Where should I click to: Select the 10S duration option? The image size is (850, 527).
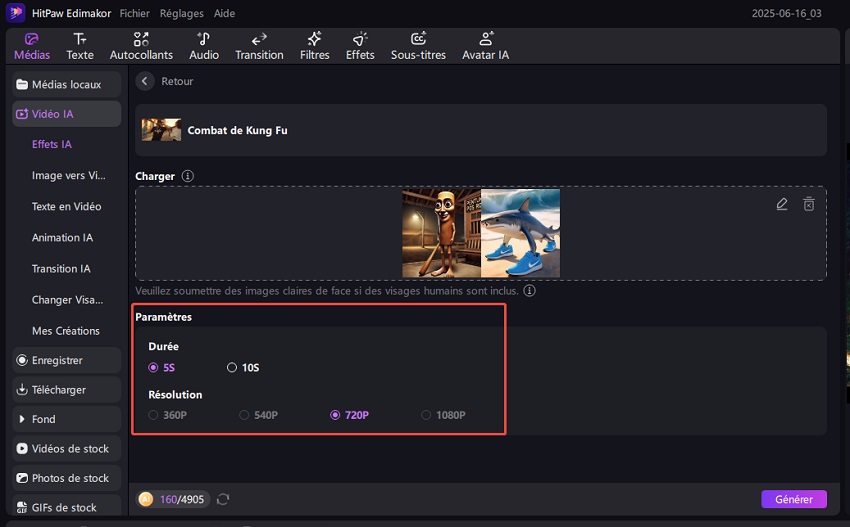click(x=233, y=368)
